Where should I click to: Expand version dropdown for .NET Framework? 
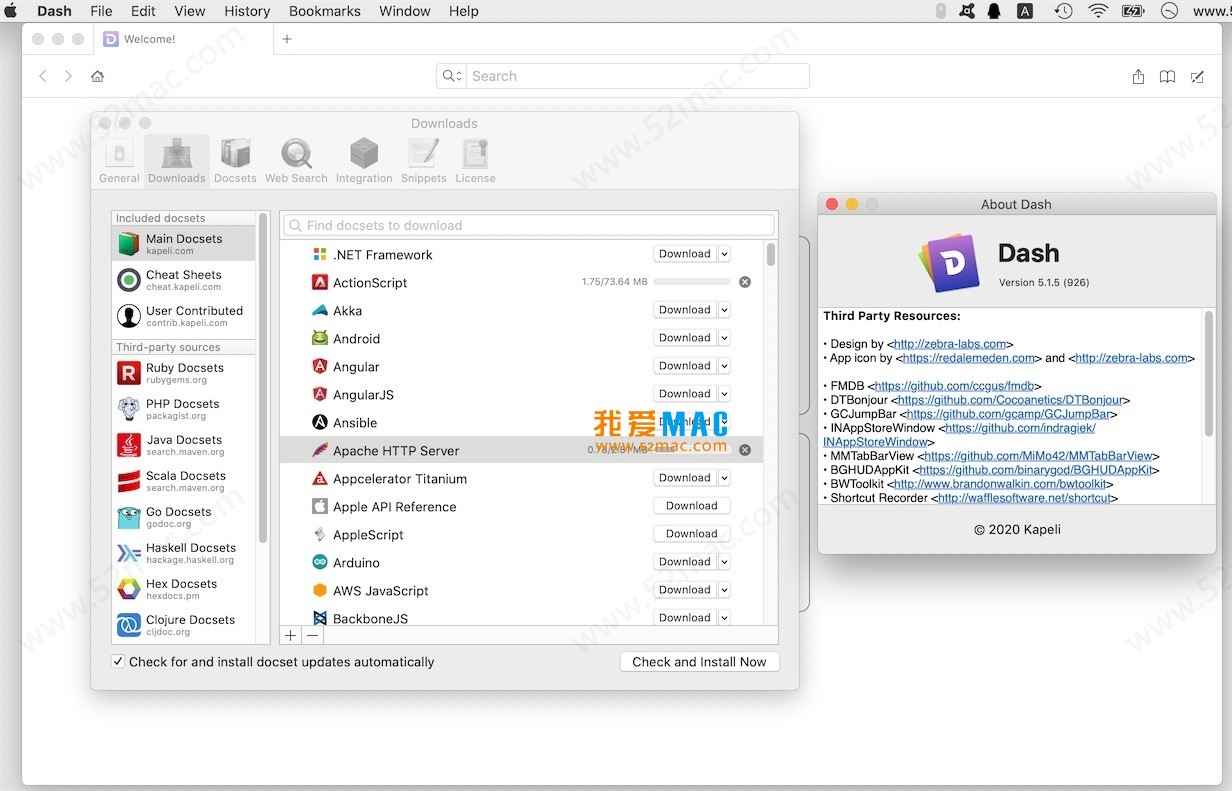pos(724,254)
